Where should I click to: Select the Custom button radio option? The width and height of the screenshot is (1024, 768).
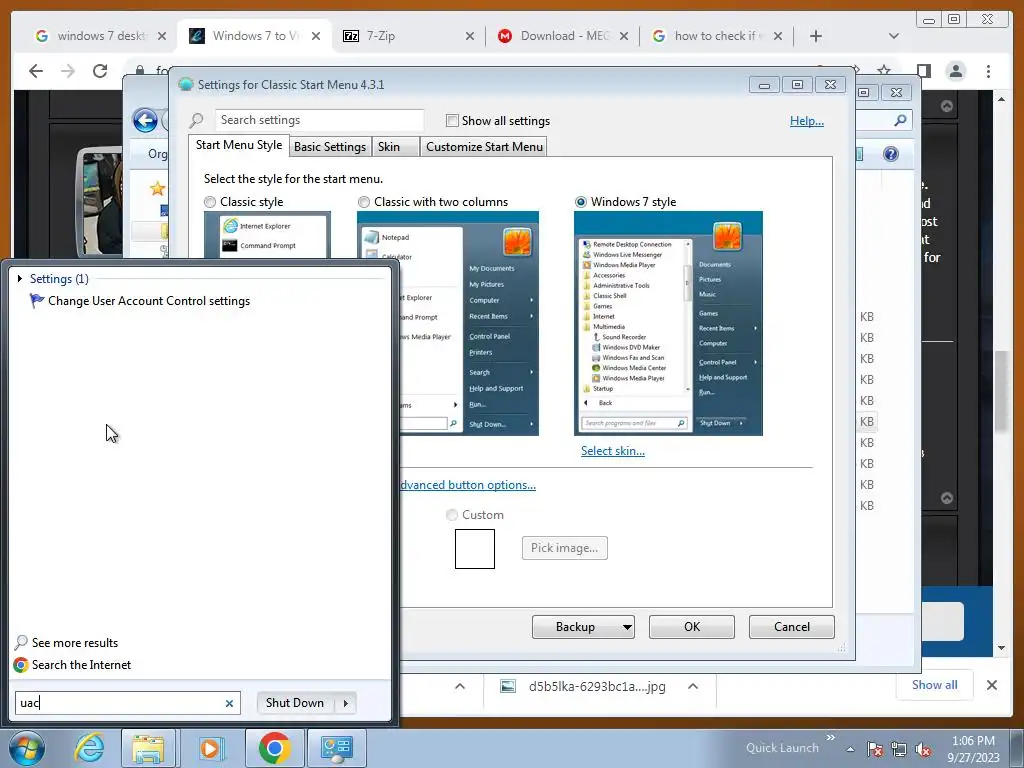(x=452, y=515)
